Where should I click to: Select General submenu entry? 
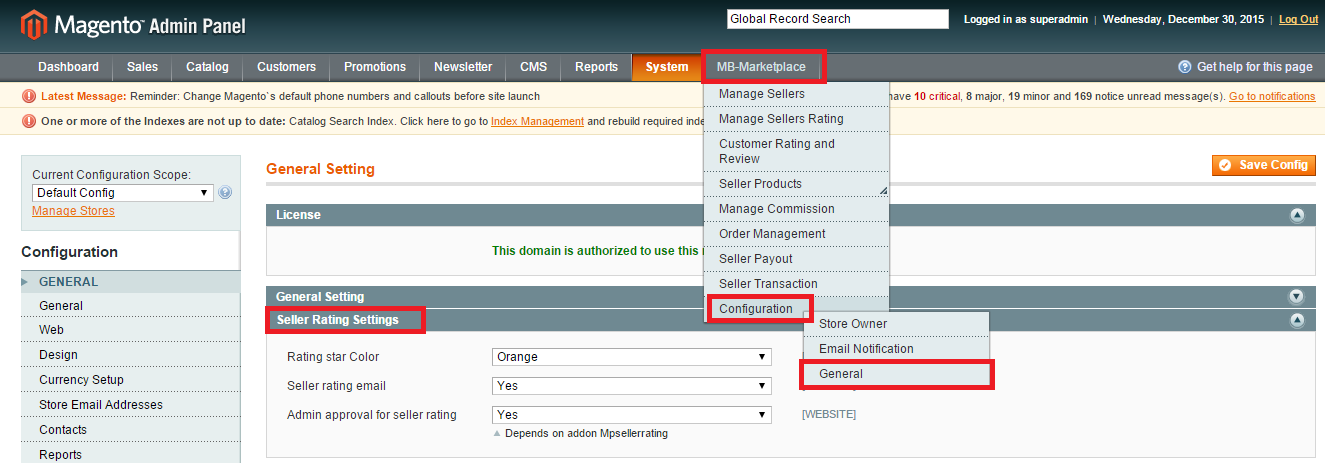(x=896, y=374)
